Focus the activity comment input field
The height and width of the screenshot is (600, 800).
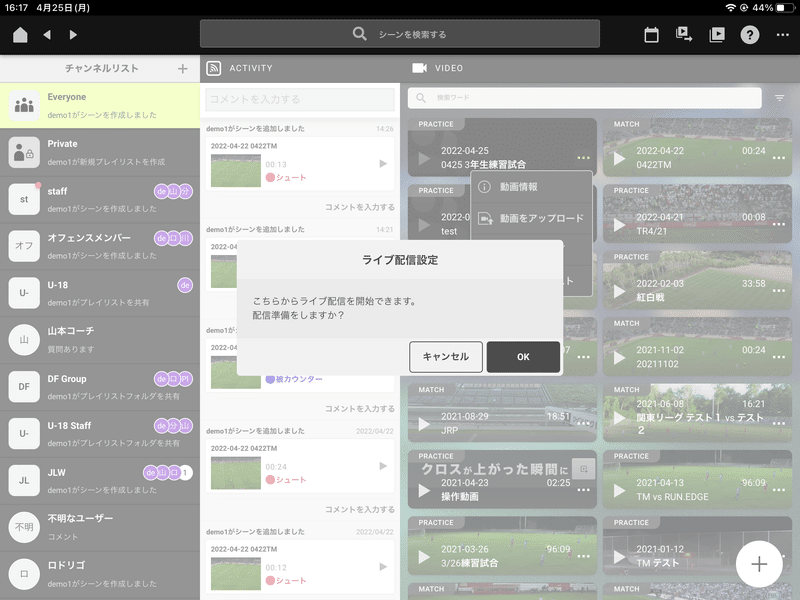coord(300,99)
